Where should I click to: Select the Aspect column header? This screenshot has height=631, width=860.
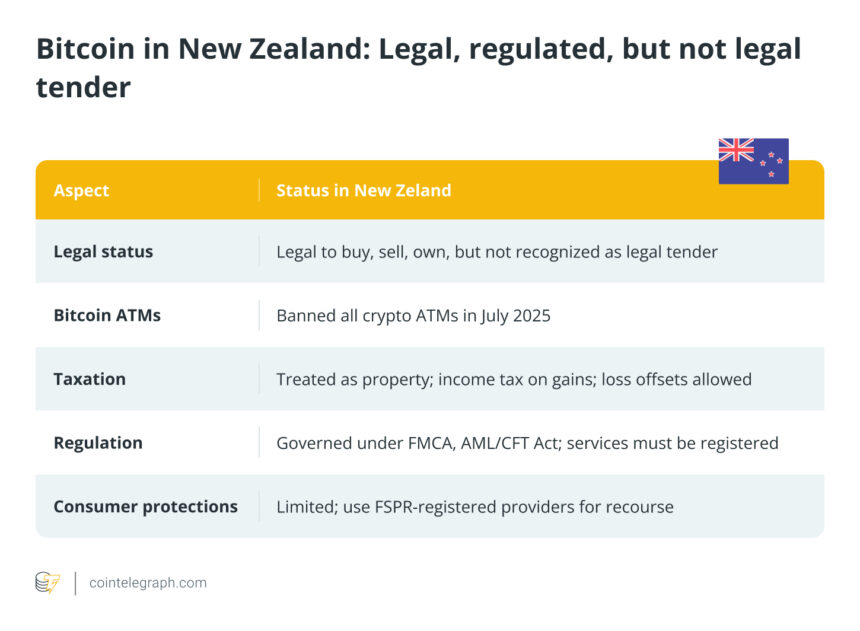tap(81, 190)
